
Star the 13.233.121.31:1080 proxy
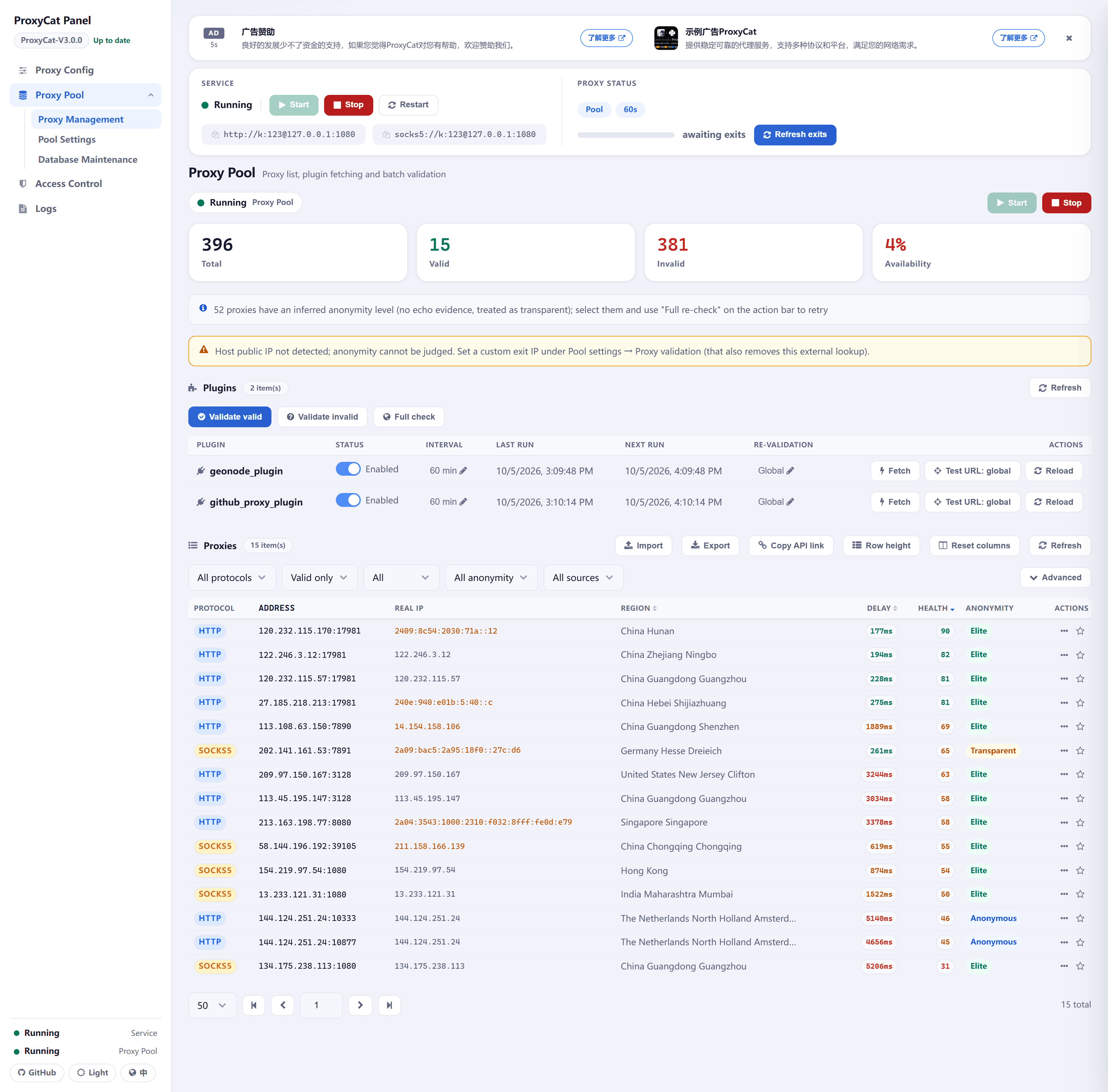click(1080, 894)
